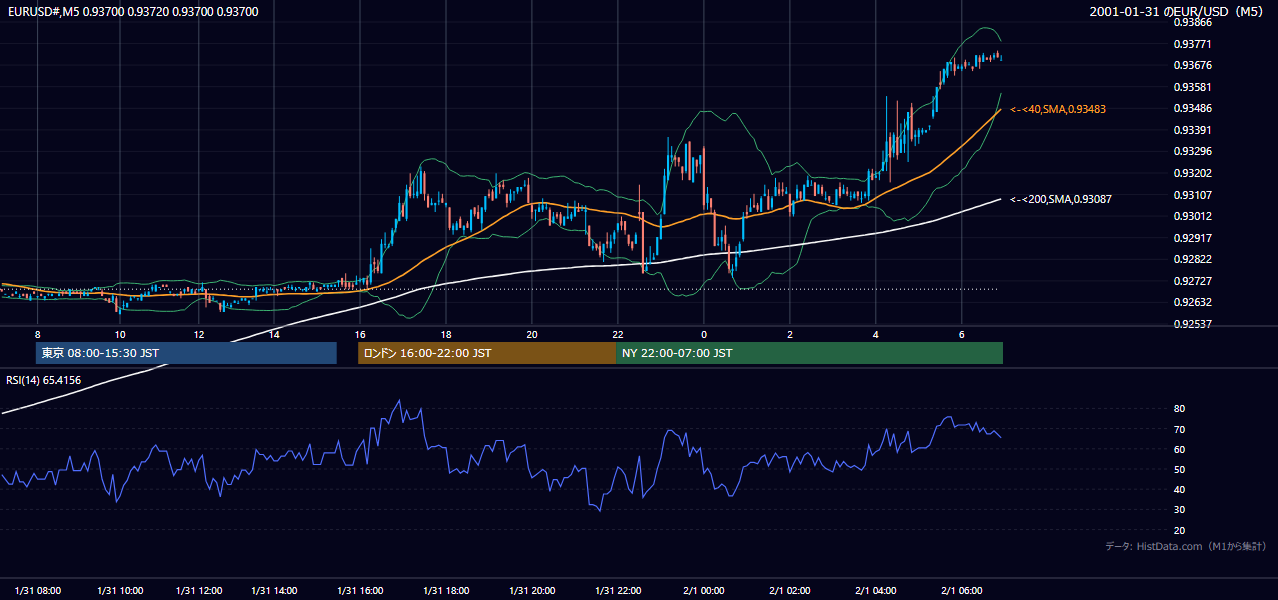Screen dimensions: 1278x600
Task: Click hour 8 on the chart axis
Action: pos(38,334)
